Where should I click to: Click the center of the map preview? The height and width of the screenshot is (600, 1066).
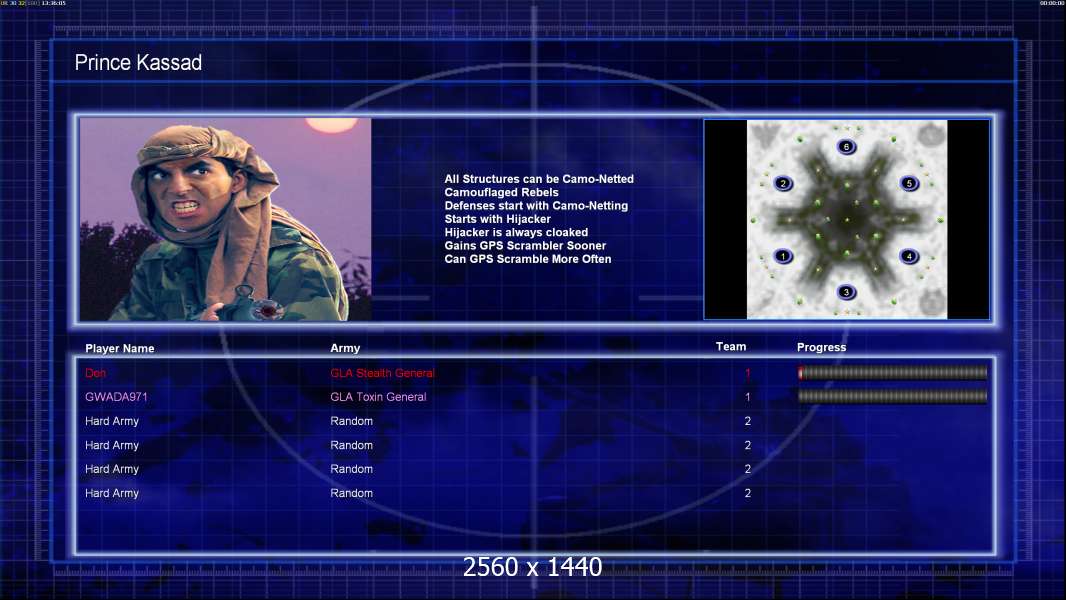[x=846, y=219]
